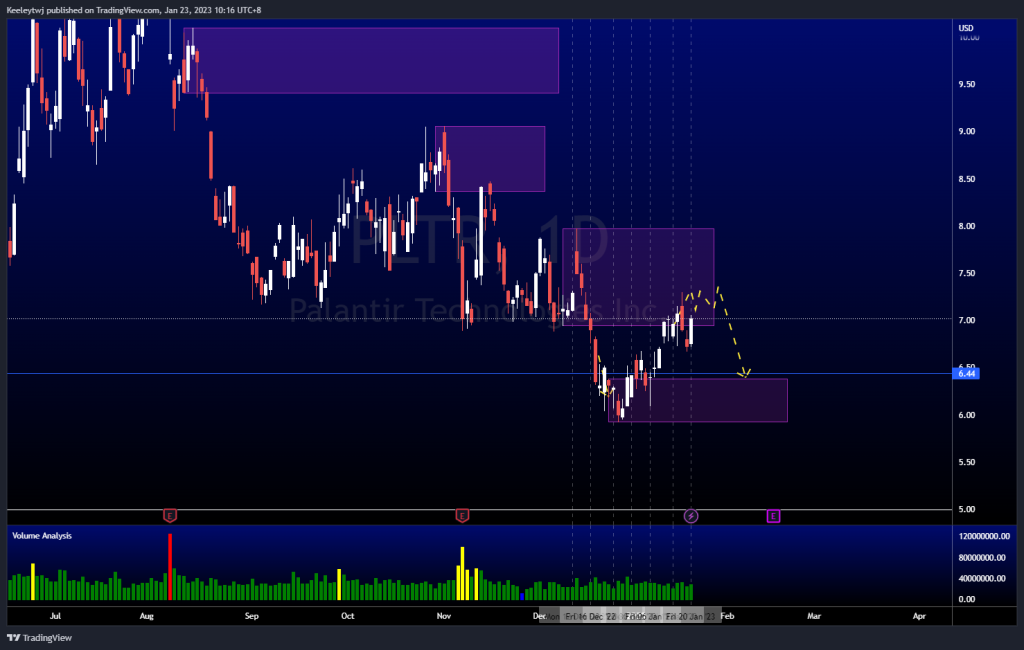1024x650 pixels.
Task: Select the large top supply zone rectangle
Action: coord(370,60)
